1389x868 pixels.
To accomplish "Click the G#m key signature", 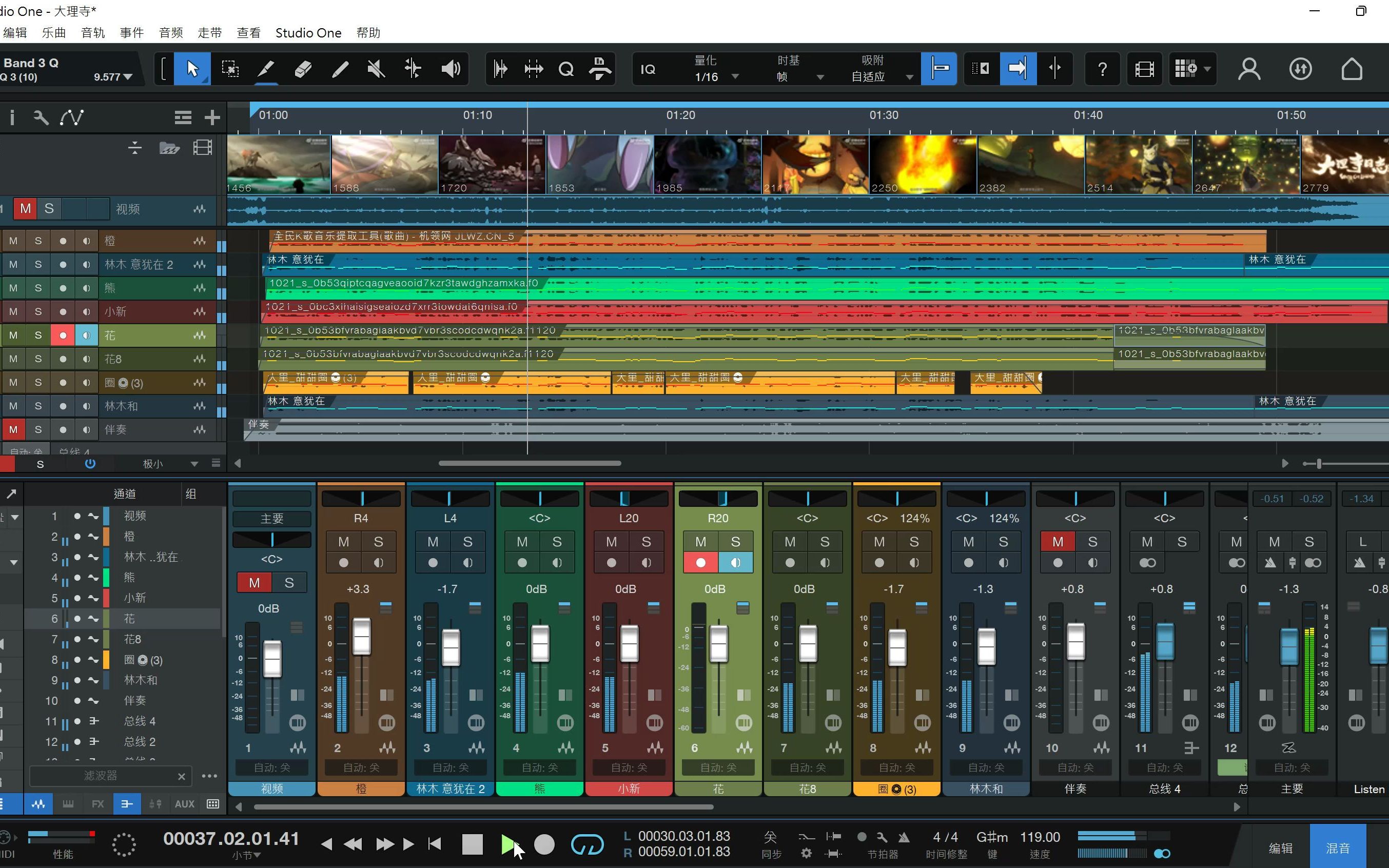I will [992, 837].
